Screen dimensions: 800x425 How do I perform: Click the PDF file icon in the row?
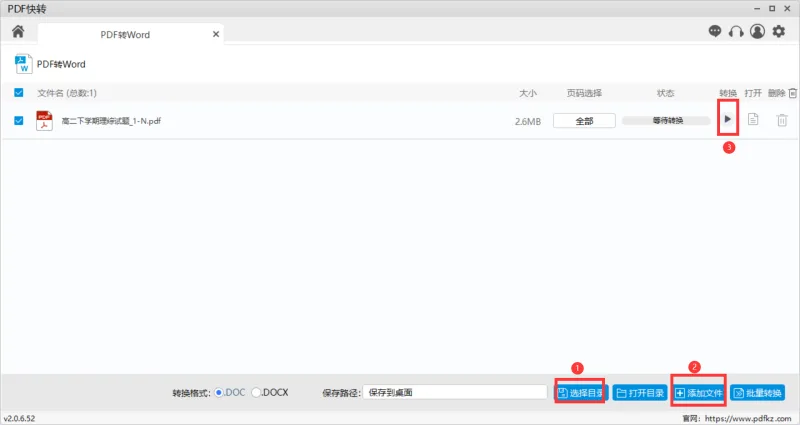coord(44,121)
